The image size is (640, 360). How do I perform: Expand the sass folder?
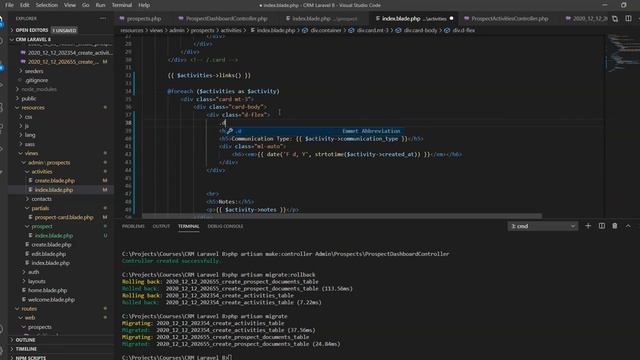tap(29, 144)
